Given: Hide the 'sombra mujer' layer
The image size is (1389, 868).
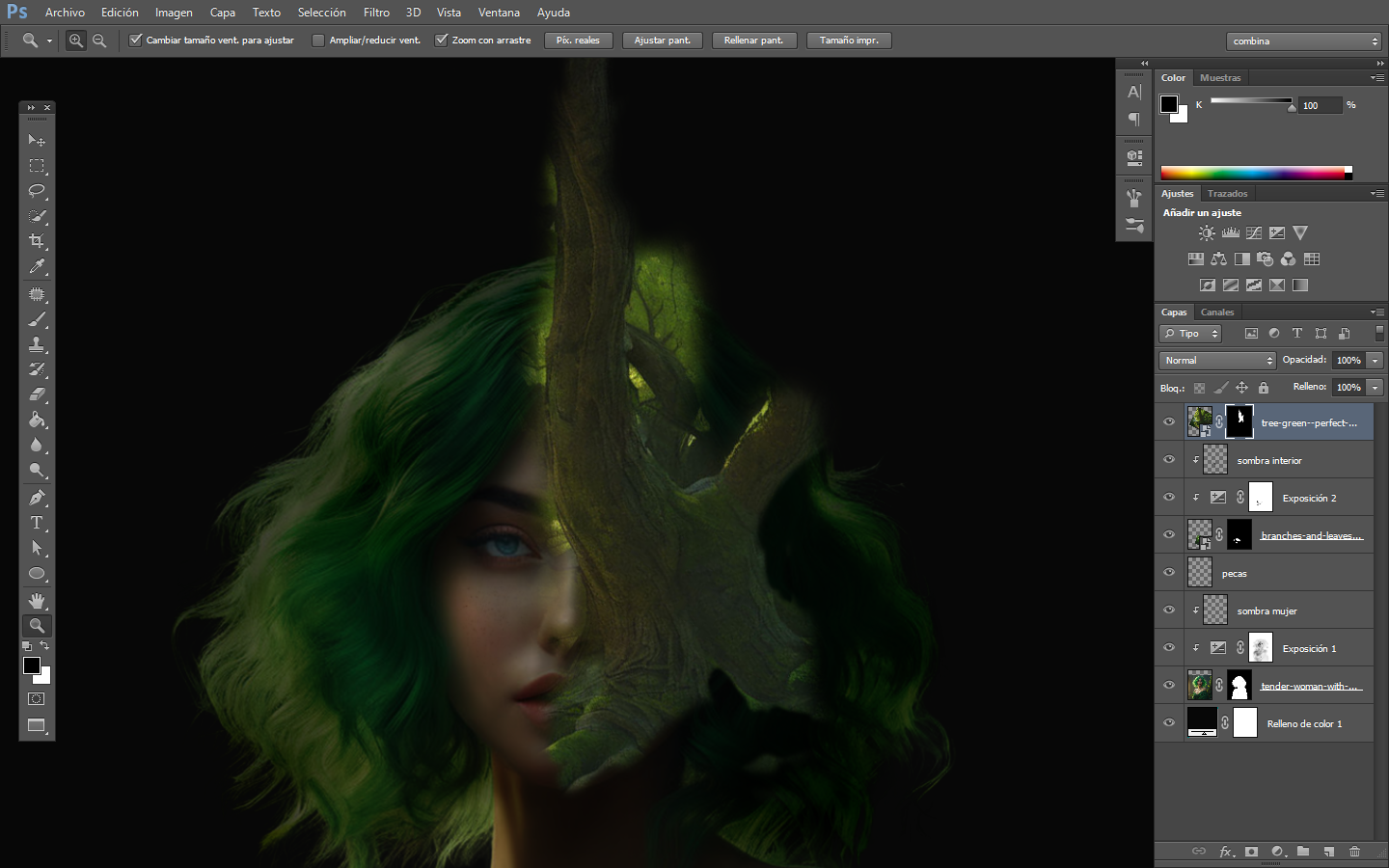Looking at the screenshot, I should pyautogui.click(x=1169, y=610).
